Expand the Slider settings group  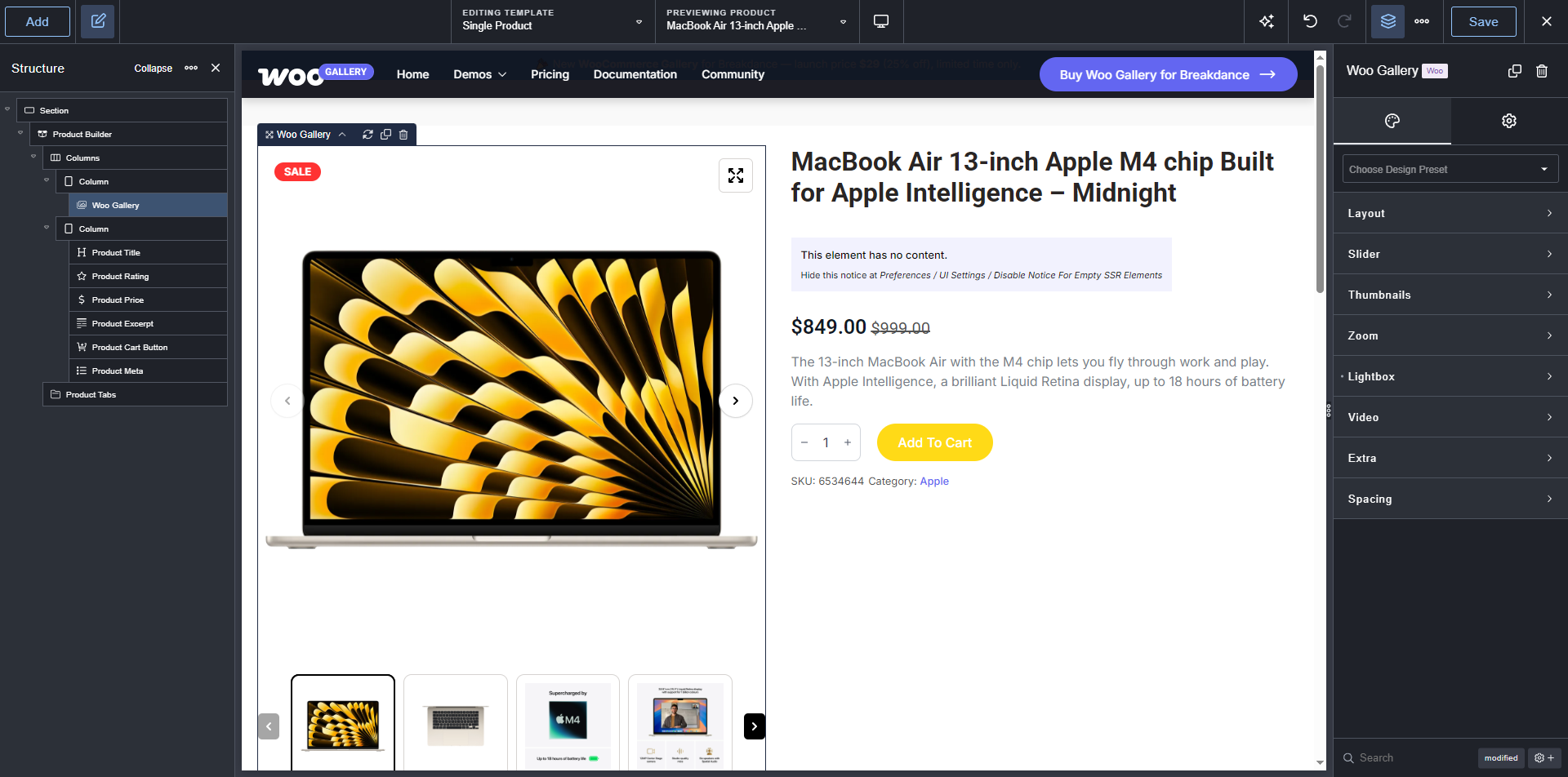(x=1450, y=254)
